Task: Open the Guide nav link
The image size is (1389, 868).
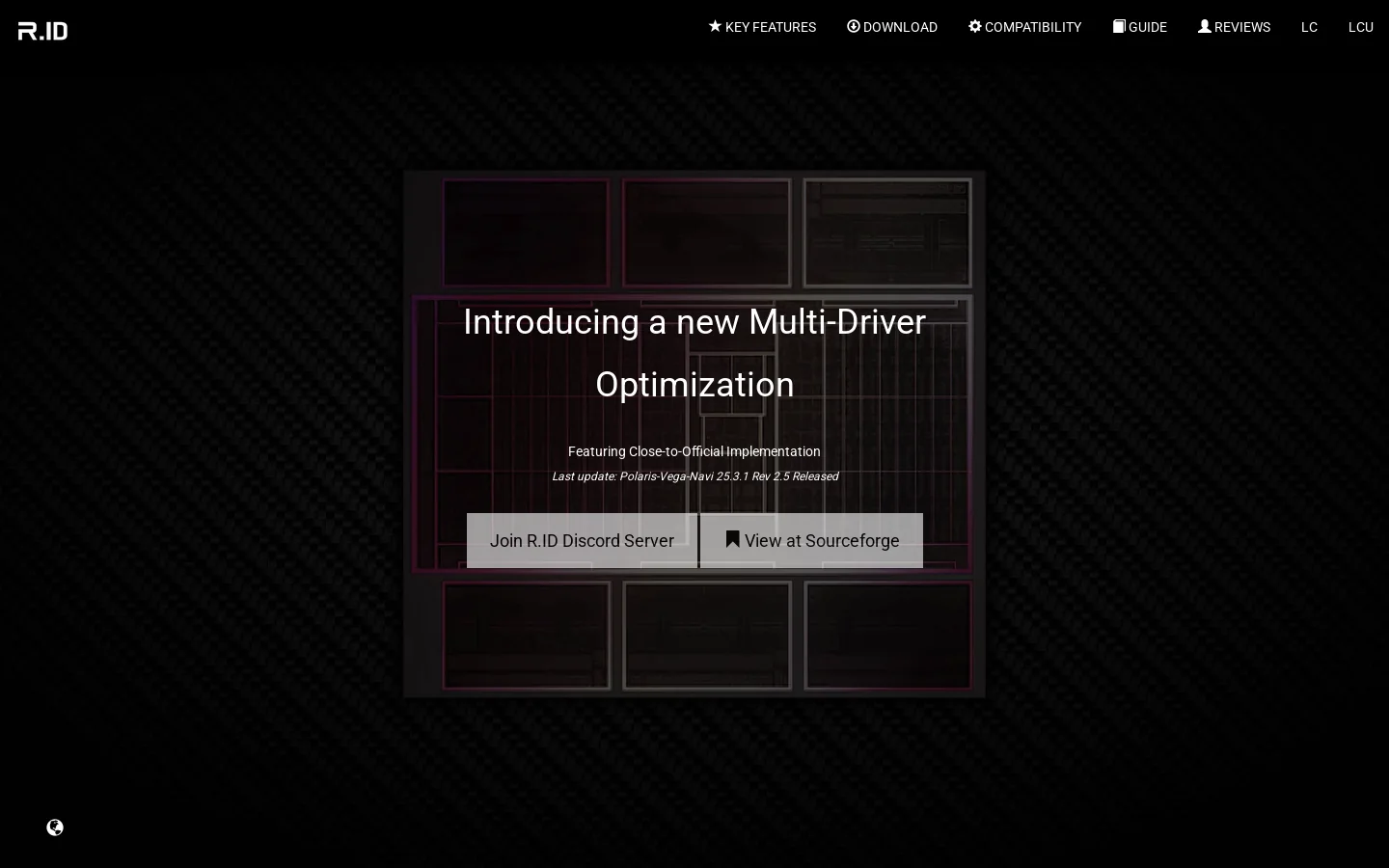Action: 1140,27
